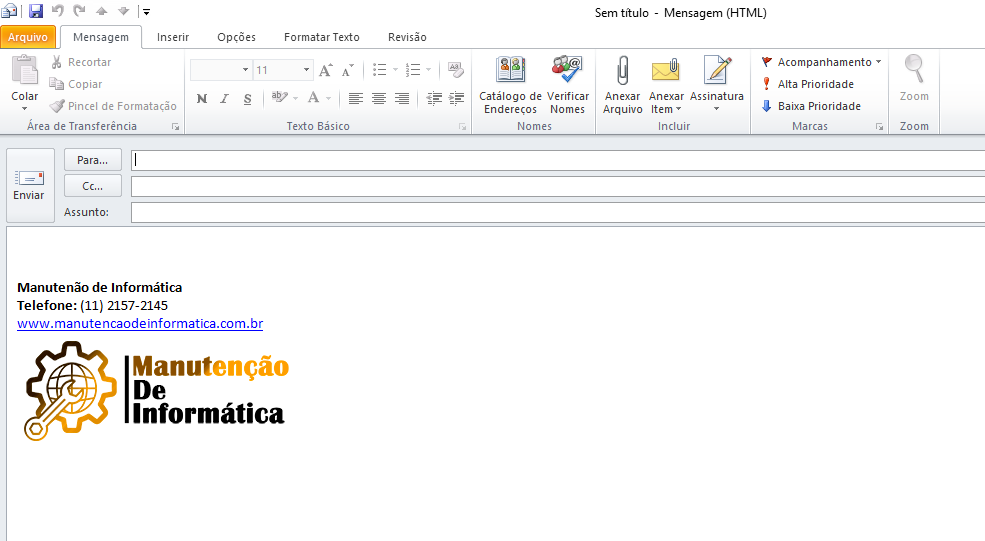Expand the numbering style dropdown arrow
Viewport: 985px width, 541px height.
pyautogui.click(x=428, y=70)
